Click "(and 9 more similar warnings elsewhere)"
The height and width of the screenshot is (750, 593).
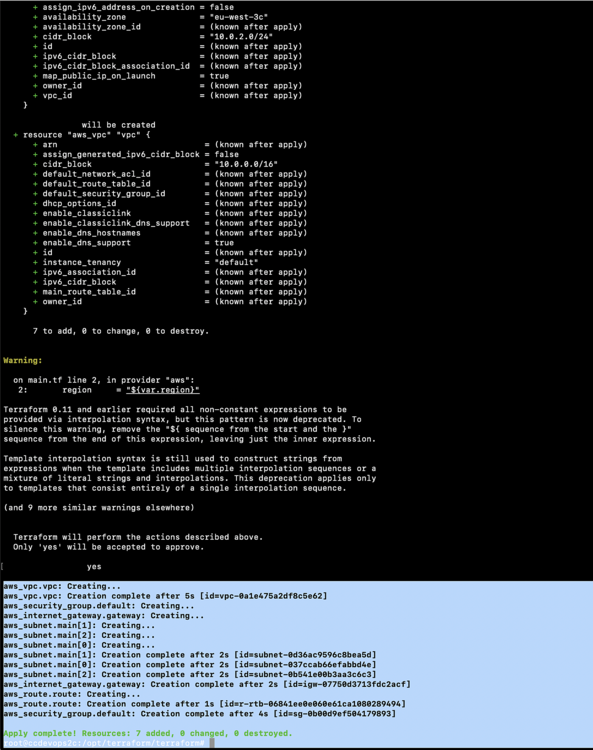(99, 507)
